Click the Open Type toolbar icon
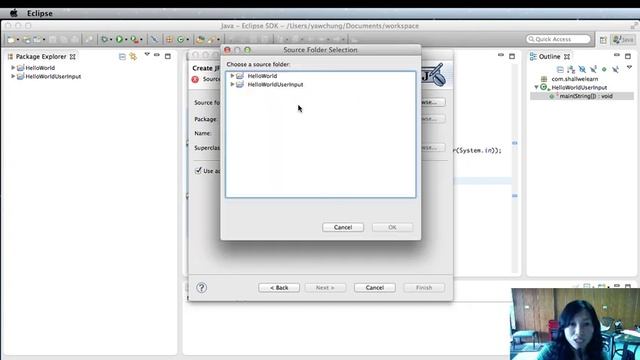The image size is (640, 360). 200,40
